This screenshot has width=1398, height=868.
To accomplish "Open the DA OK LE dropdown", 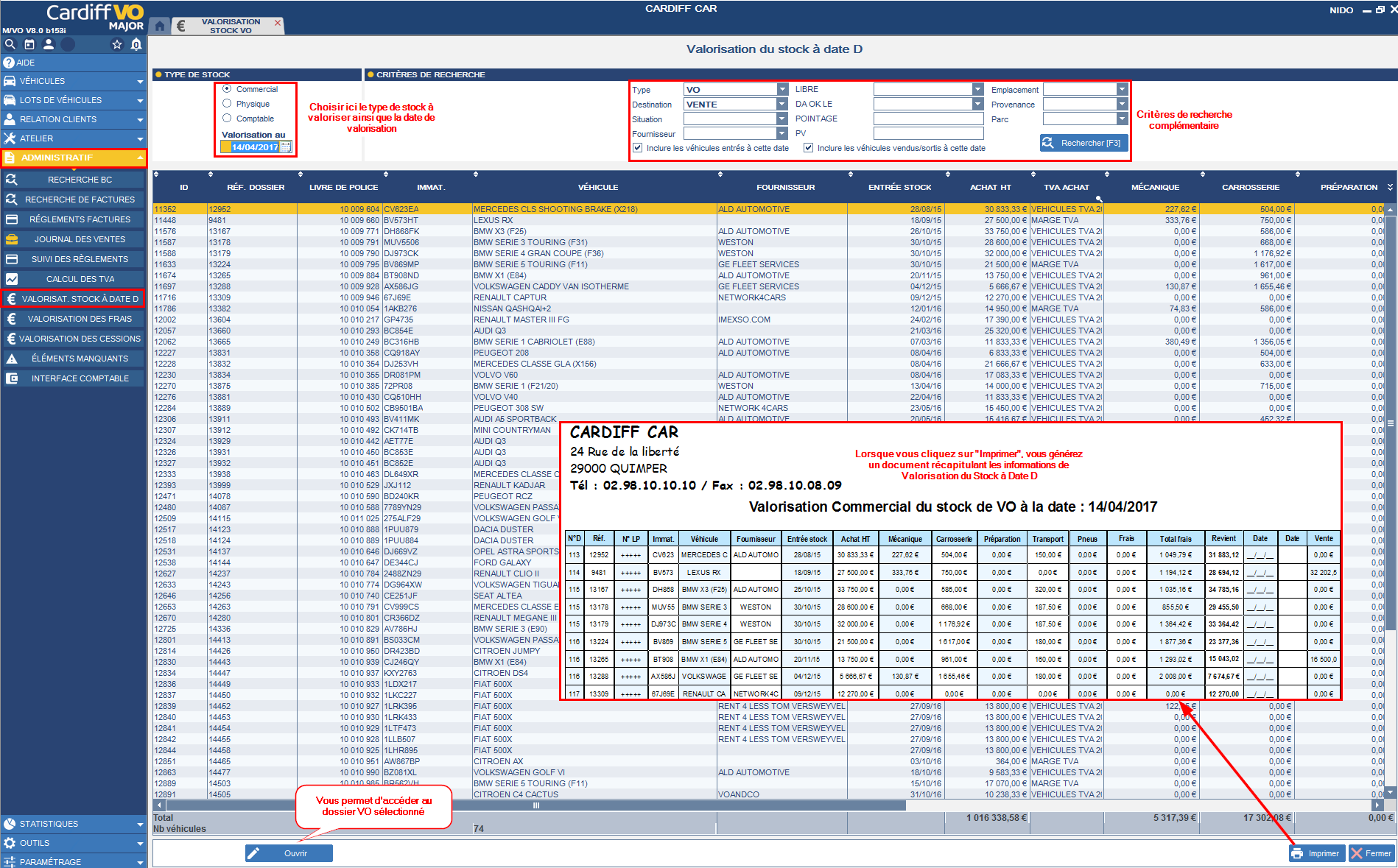I will point(978,105).
